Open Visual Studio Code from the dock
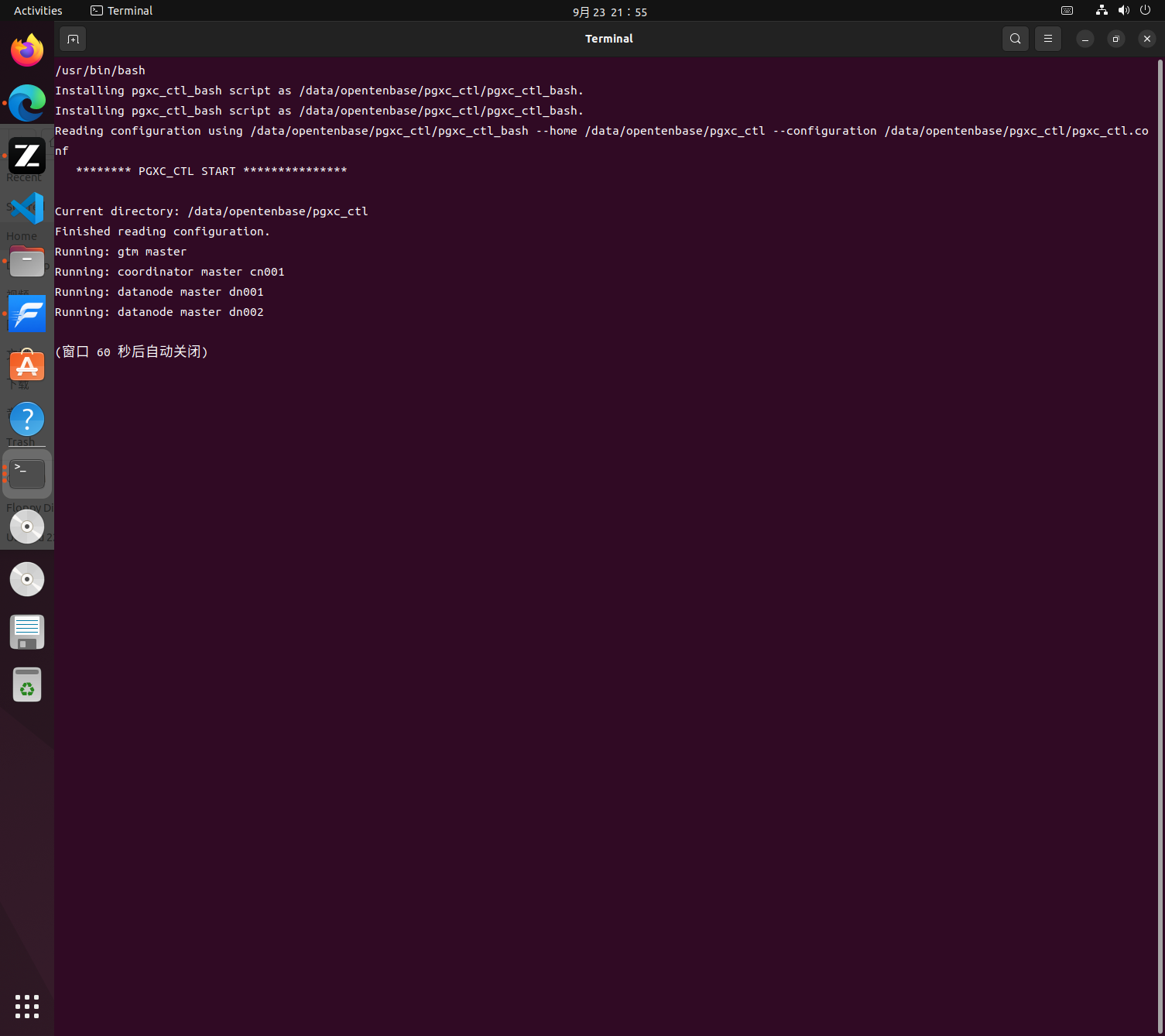 [27, 208]
